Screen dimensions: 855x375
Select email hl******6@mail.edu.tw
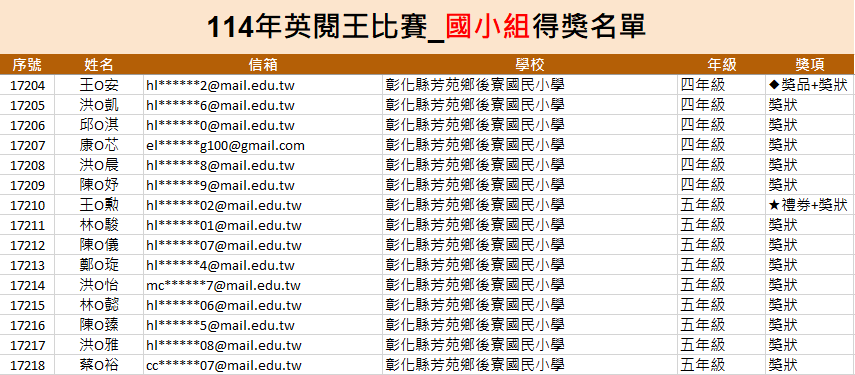click(x=220, y=106)
